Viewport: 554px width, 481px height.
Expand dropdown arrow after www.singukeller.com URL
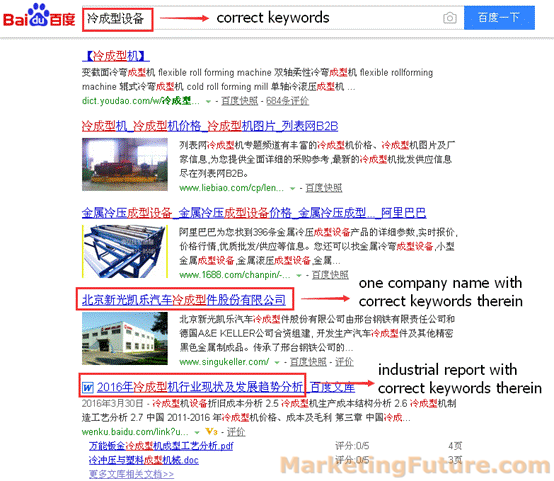pyautogui.click(x=277, y=363)
